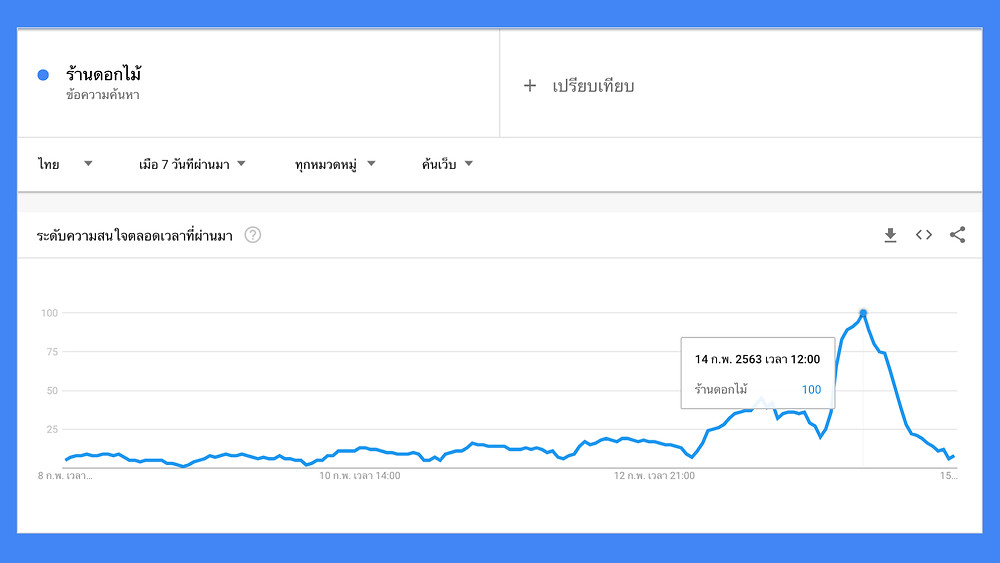Click the peak point at value 100
The image size is (1000, 563).
[863, 313]
